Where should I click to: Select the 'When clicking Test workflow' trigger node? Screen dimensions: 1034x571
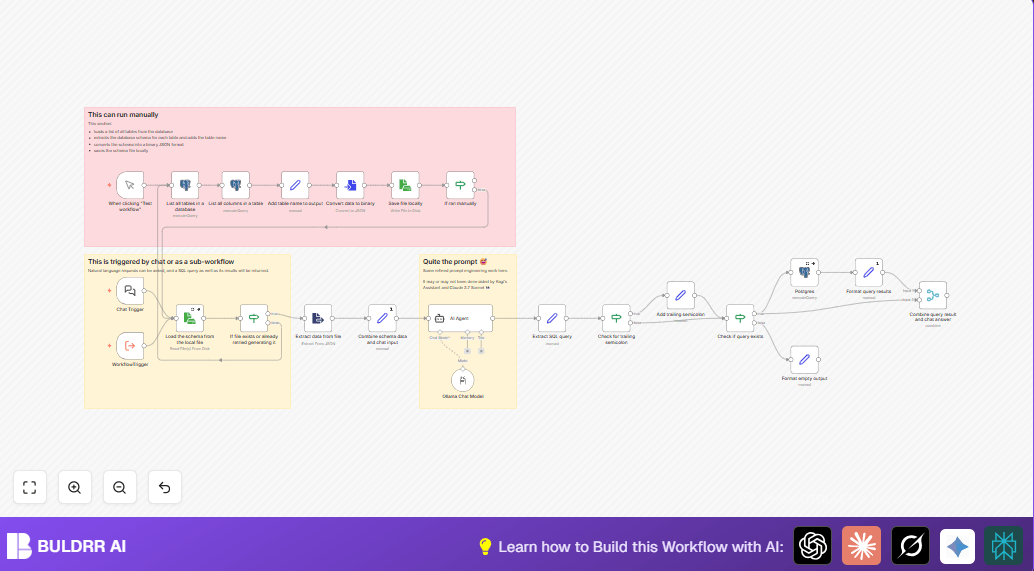click(130, 185)
